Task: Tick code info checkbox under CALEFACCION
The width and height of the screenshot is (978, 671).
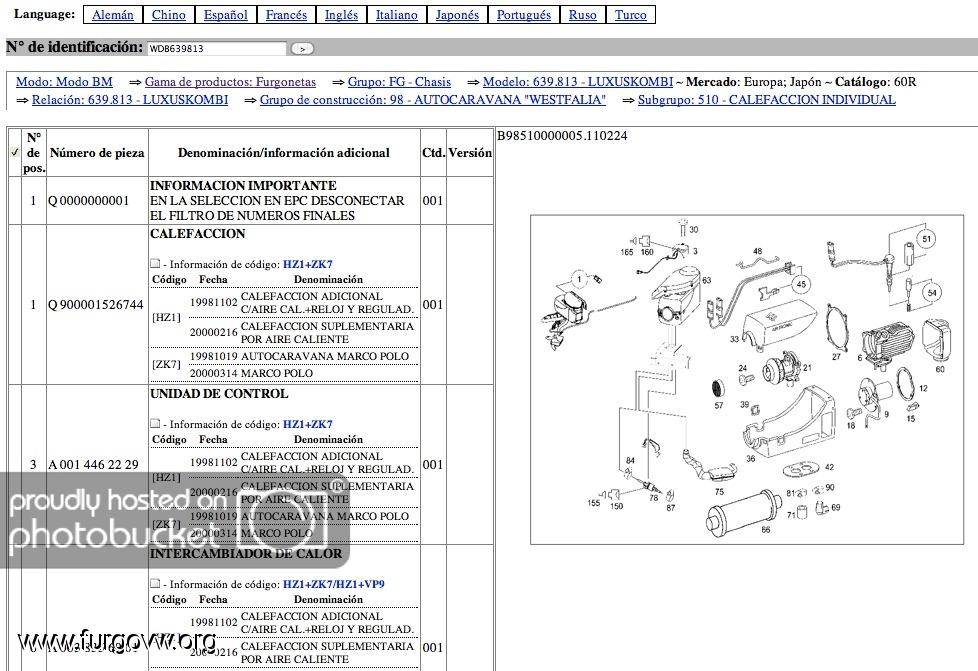Action: (155, 264)
